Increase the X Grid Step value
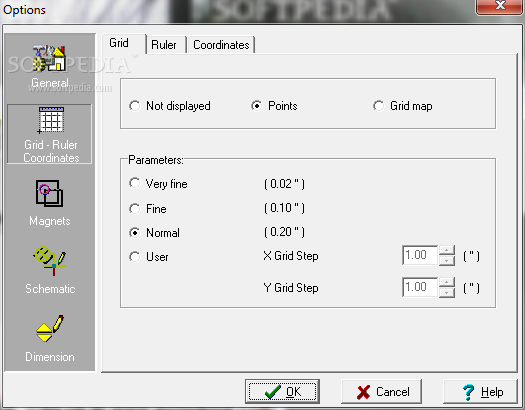525x410 pixels. (446, 250)
